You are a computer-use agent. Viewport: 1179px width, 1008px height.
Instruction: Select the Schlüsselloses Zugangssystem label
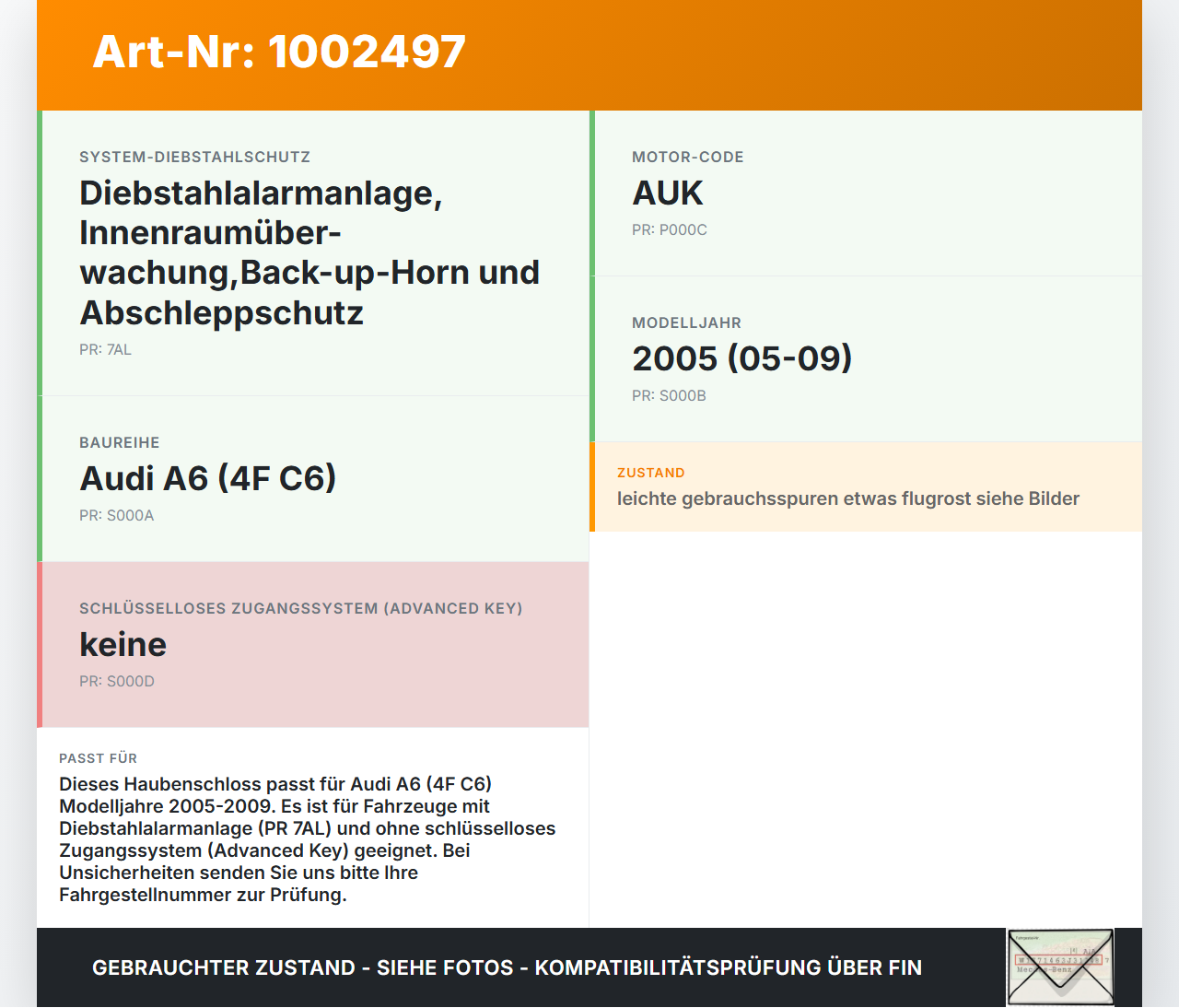[301, 608]
